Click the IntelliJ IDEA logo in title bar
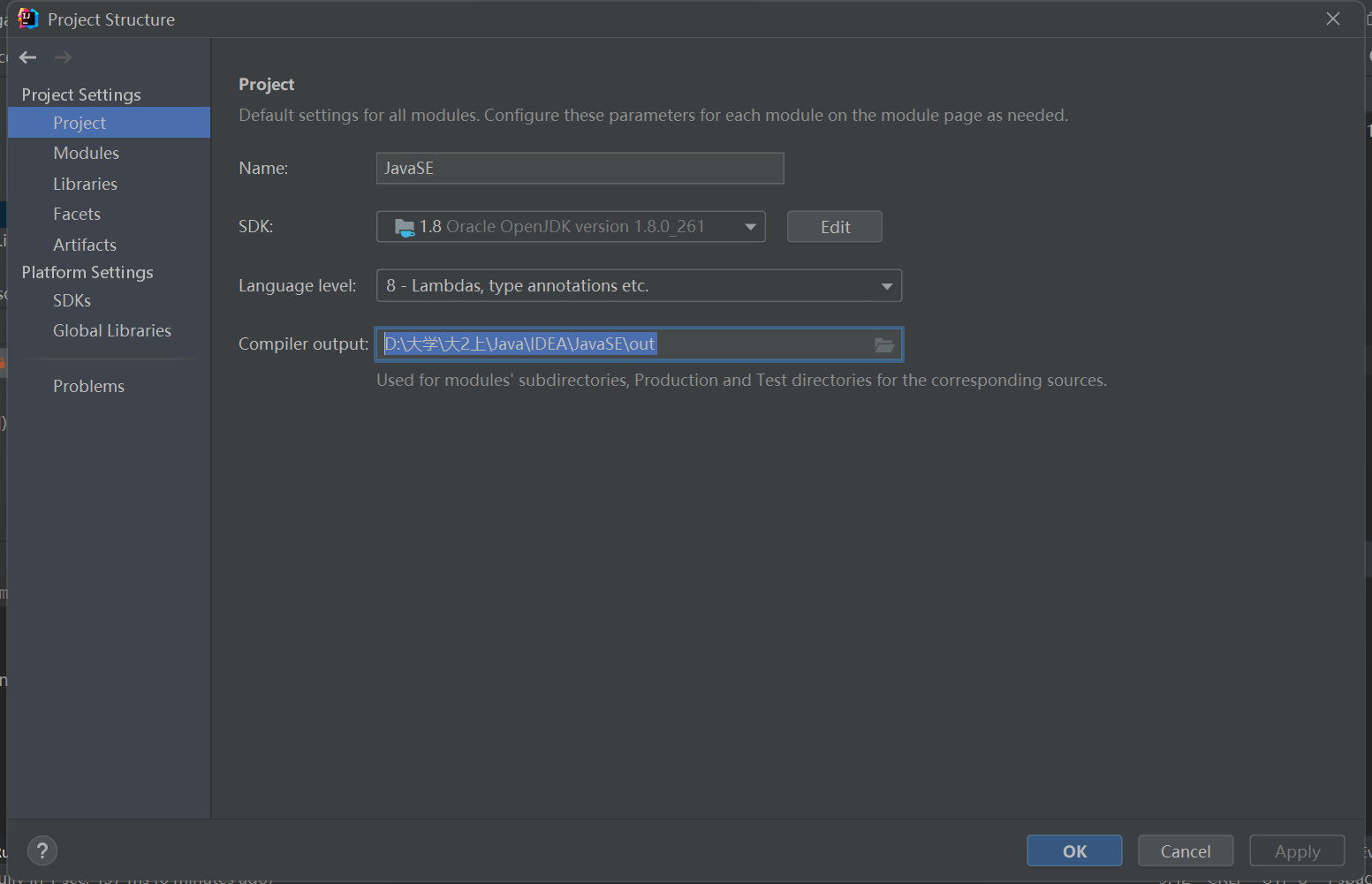Image resolution: width=1372 pixels, height=884 pixels. pos(27,19)
